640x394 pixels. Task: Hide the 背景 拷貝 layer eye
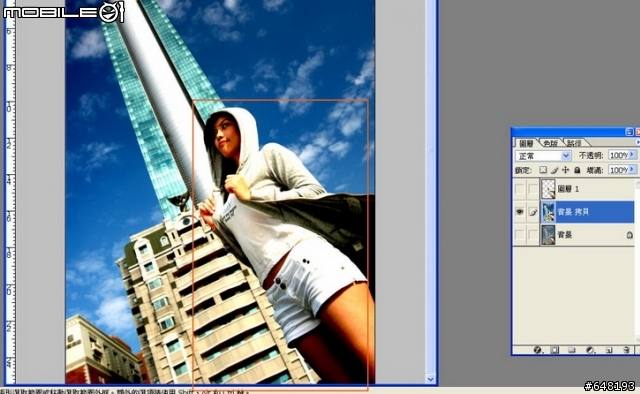(x=520, y=212)
